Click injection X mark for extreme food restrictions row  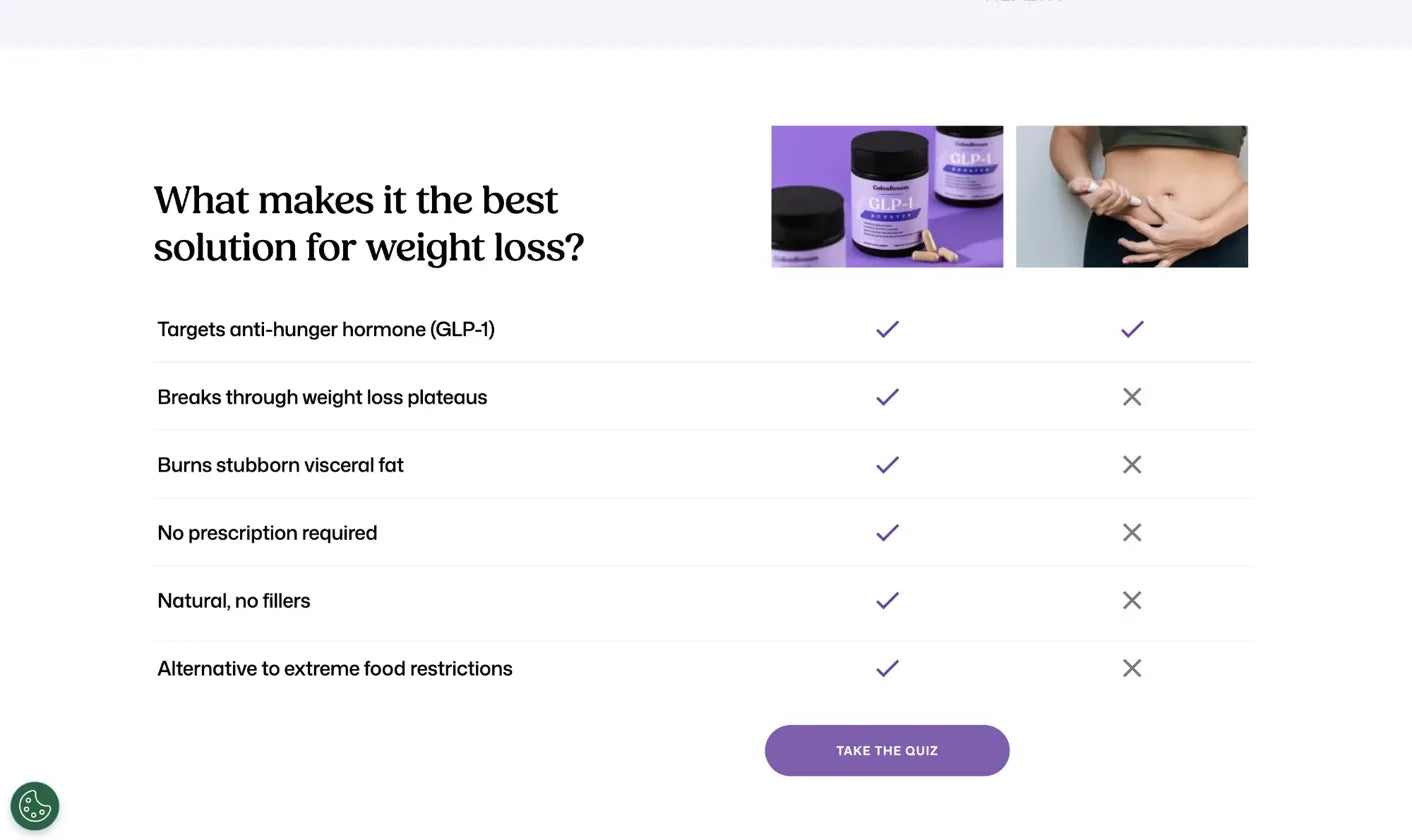click(1132, 669)
